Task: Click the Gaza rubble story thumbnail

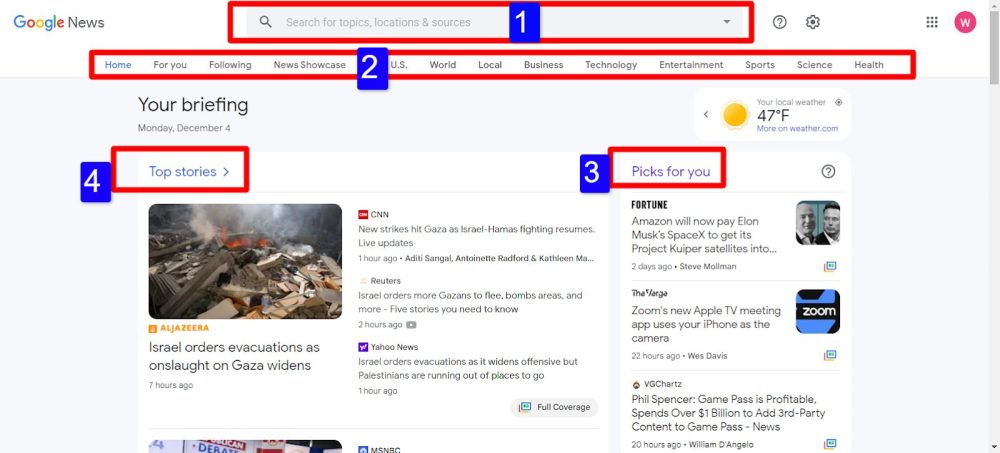Action: click(x=245, y=262)
